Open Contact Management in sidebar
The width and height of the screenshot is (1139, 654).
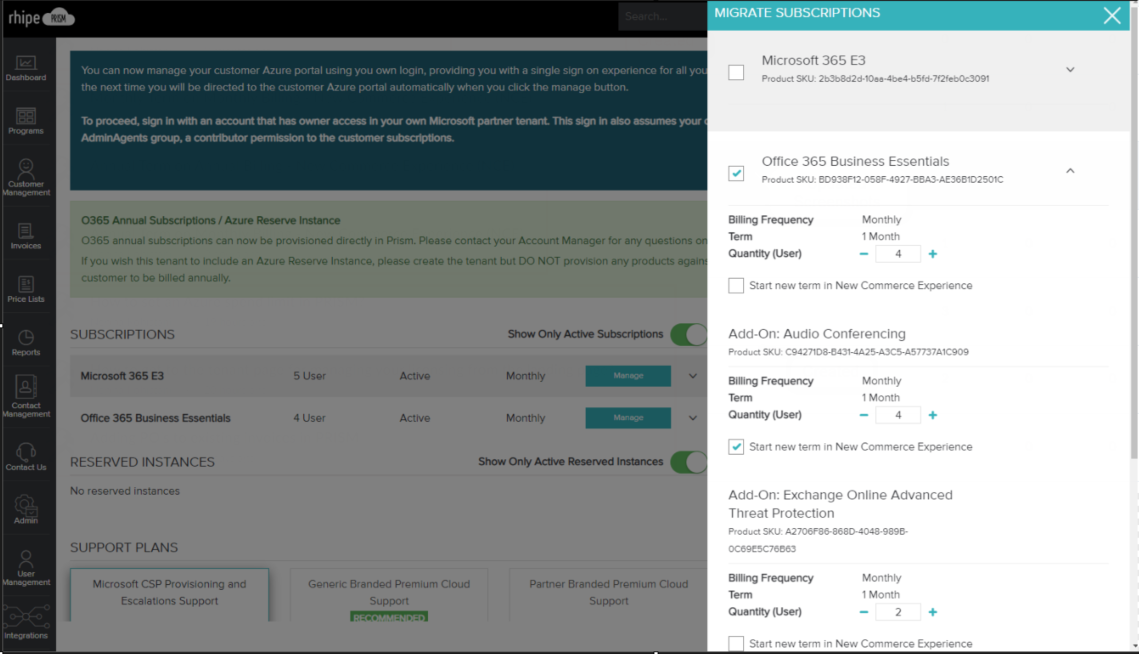26,396
